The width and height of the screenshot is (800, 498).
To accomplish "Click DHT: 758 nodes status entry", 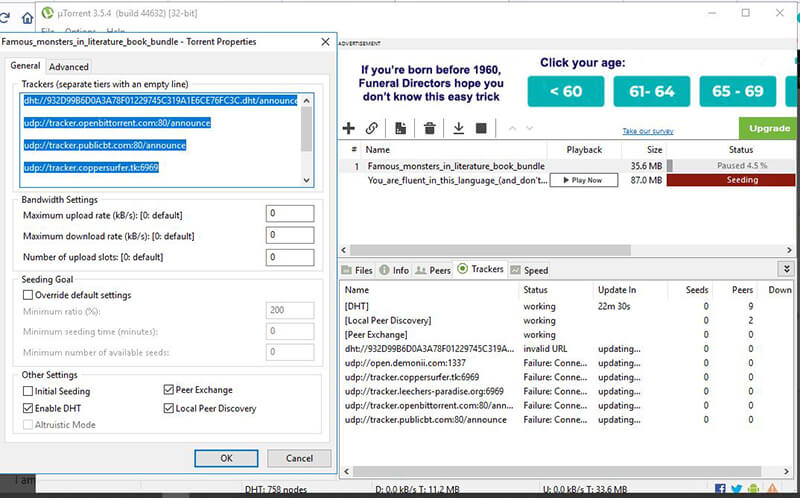I will [x=276, y=490].
